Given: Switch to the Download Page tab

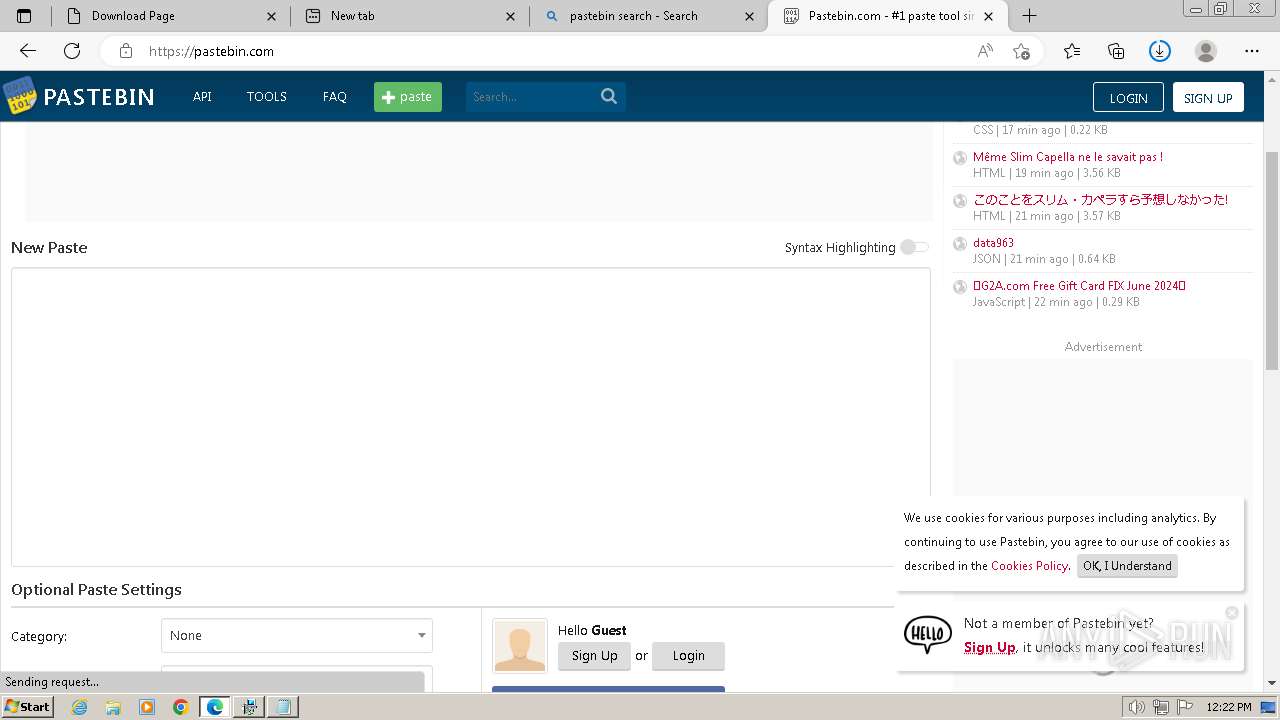Looking at the screenshot, I should [171, 16].
